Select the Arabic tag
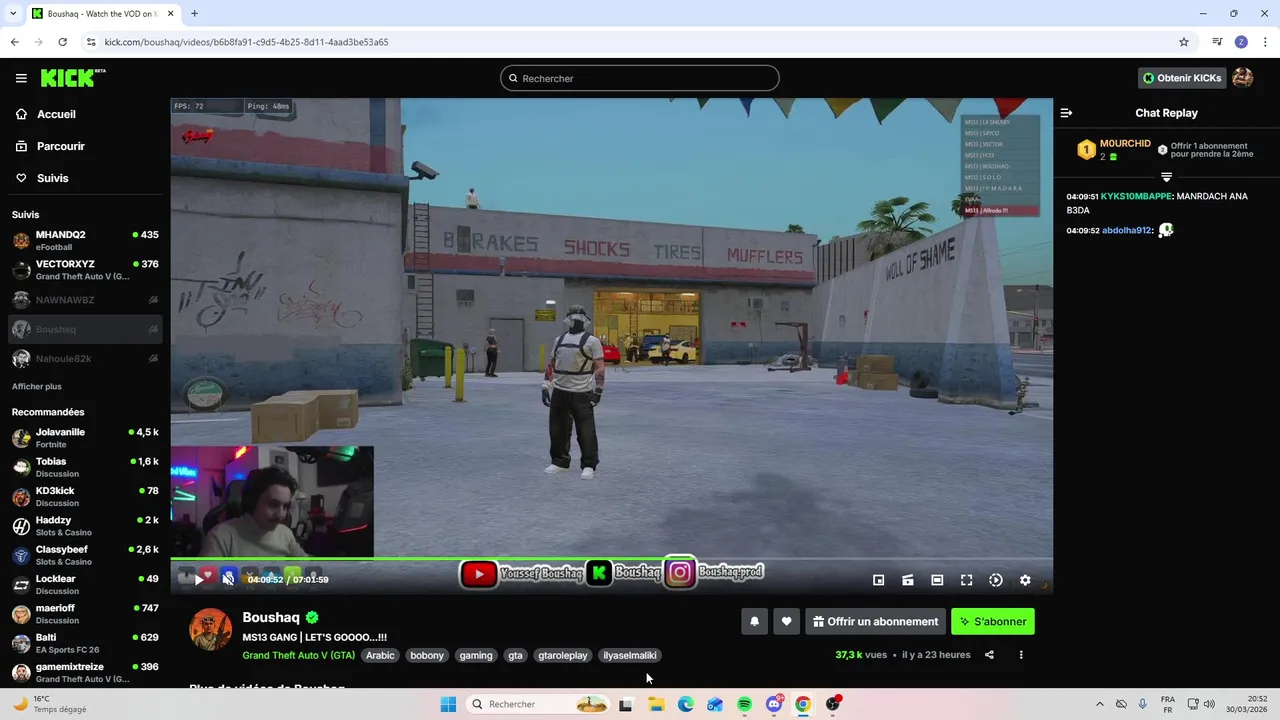This screenshot has height=720, width=1280. point(380,656)
